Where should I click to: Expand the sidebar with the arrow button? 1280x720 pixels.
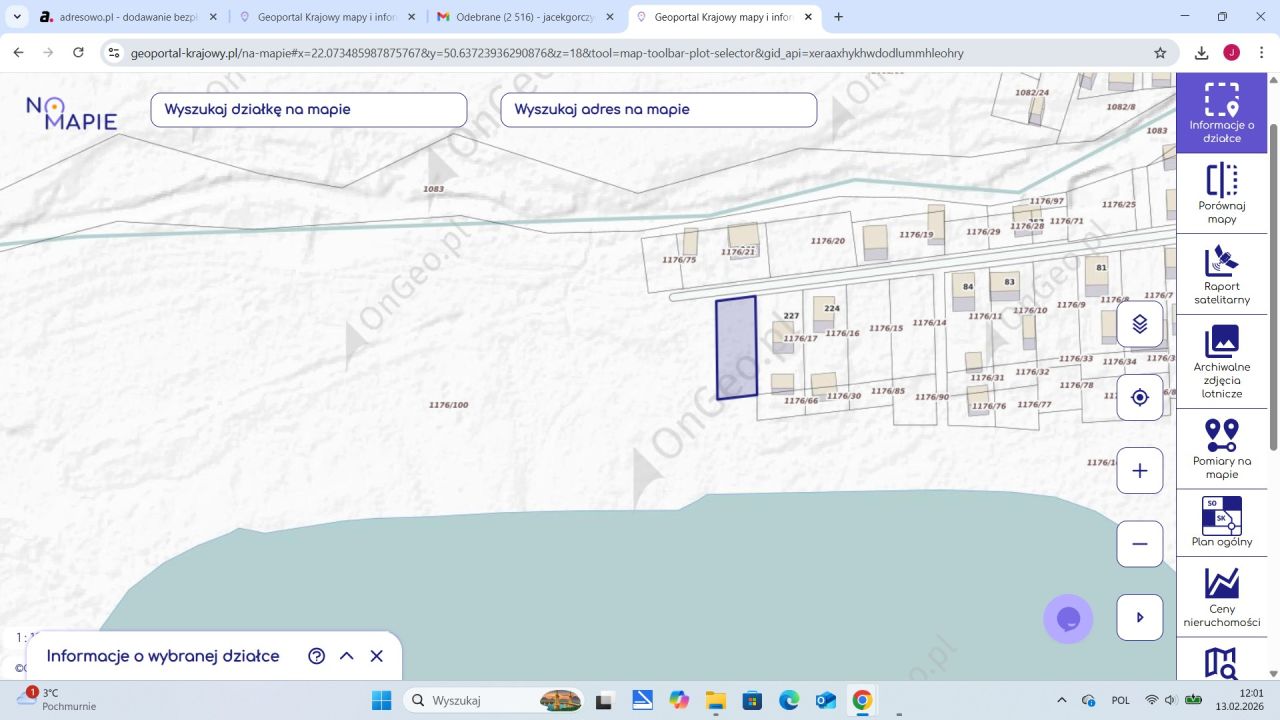(1140, 618)
